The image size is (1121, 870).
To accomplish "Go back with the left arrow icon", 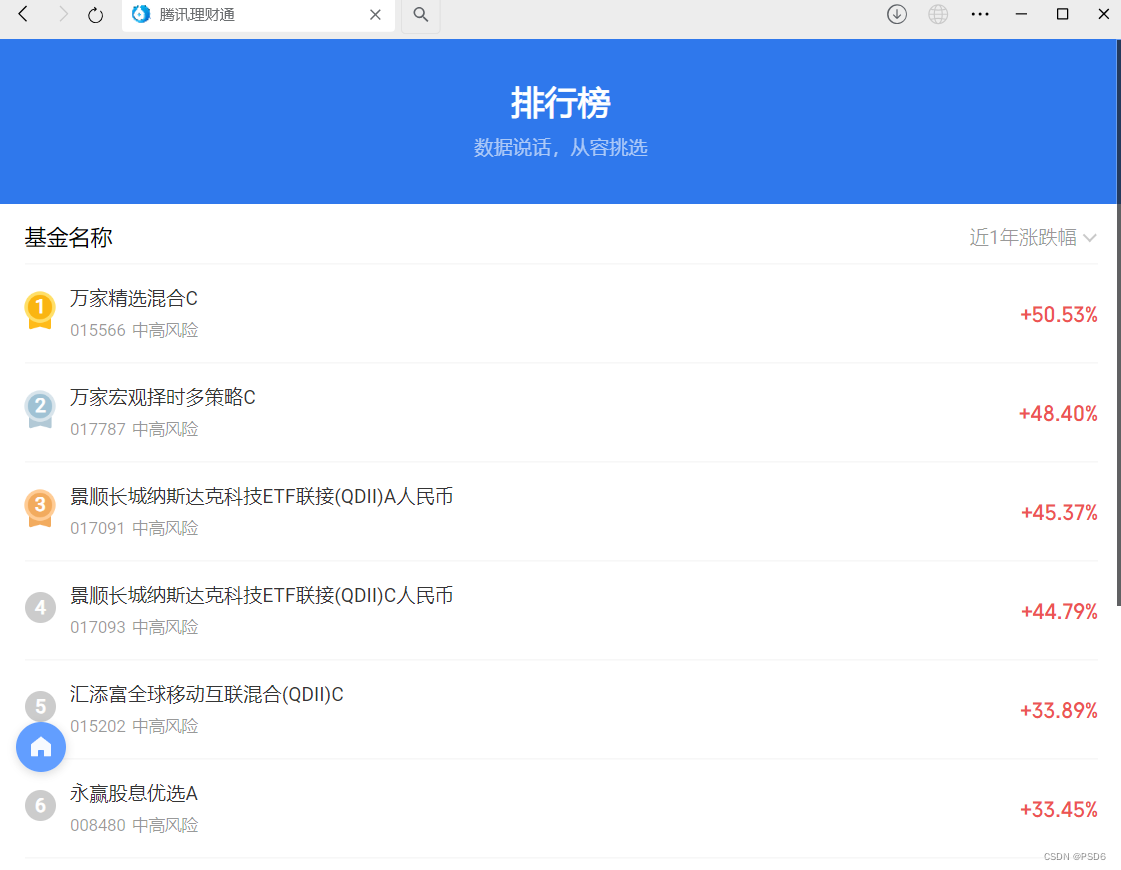I will pyautogui.click(x=23, y=14).
